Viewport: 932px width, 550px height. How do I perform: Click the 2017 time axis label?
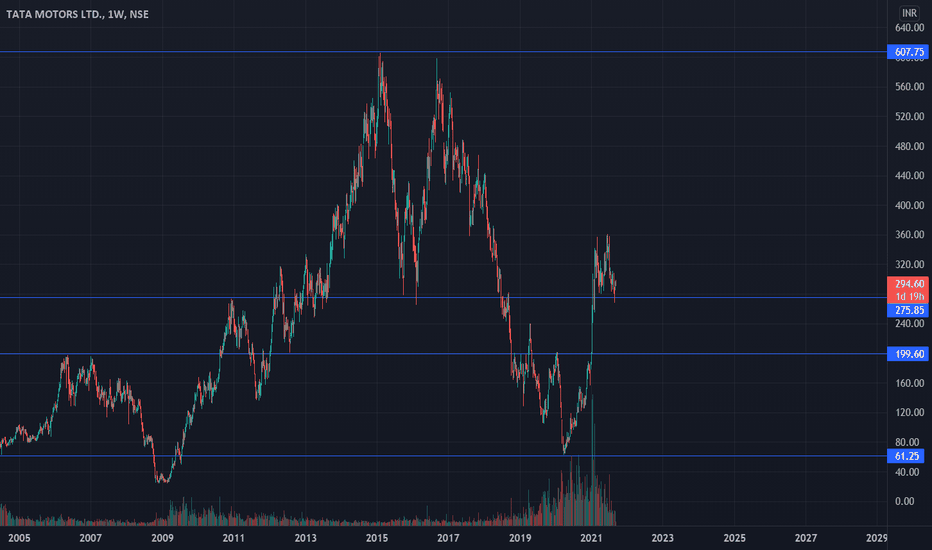[448, 538]
